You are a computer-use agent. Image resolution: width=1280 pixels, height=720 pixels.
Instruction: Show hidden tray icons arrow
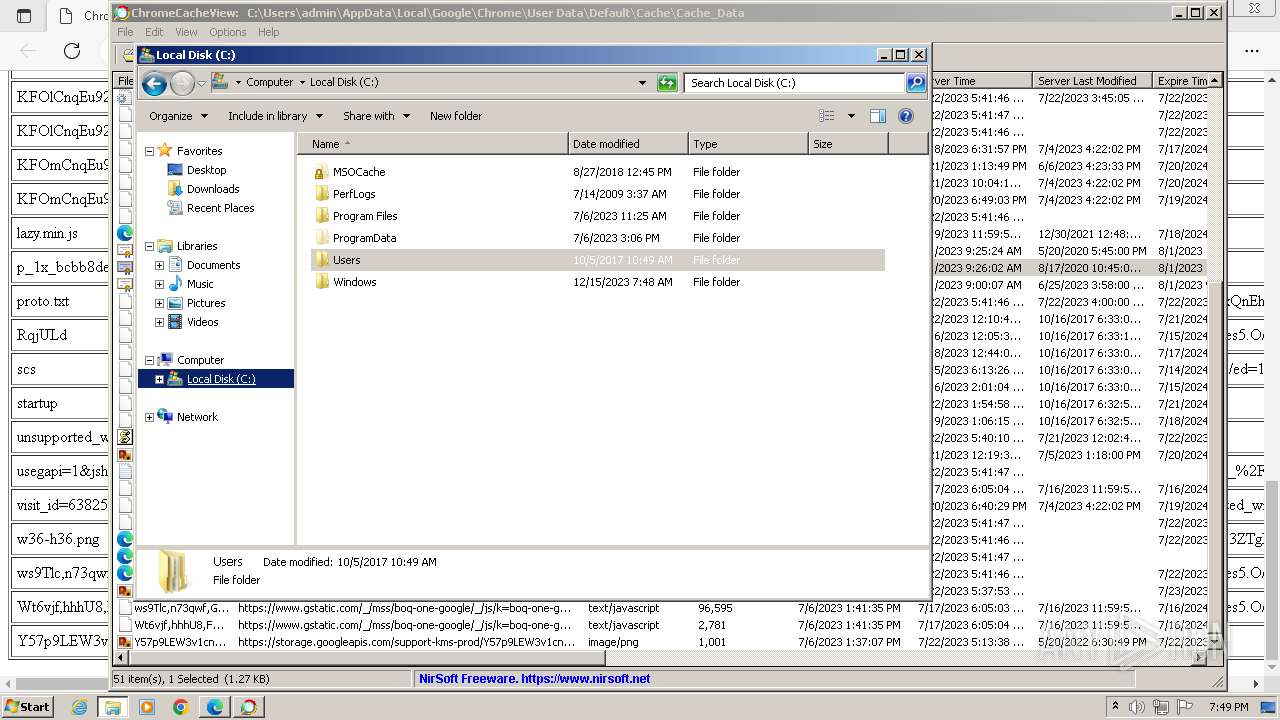(1115, 707)
